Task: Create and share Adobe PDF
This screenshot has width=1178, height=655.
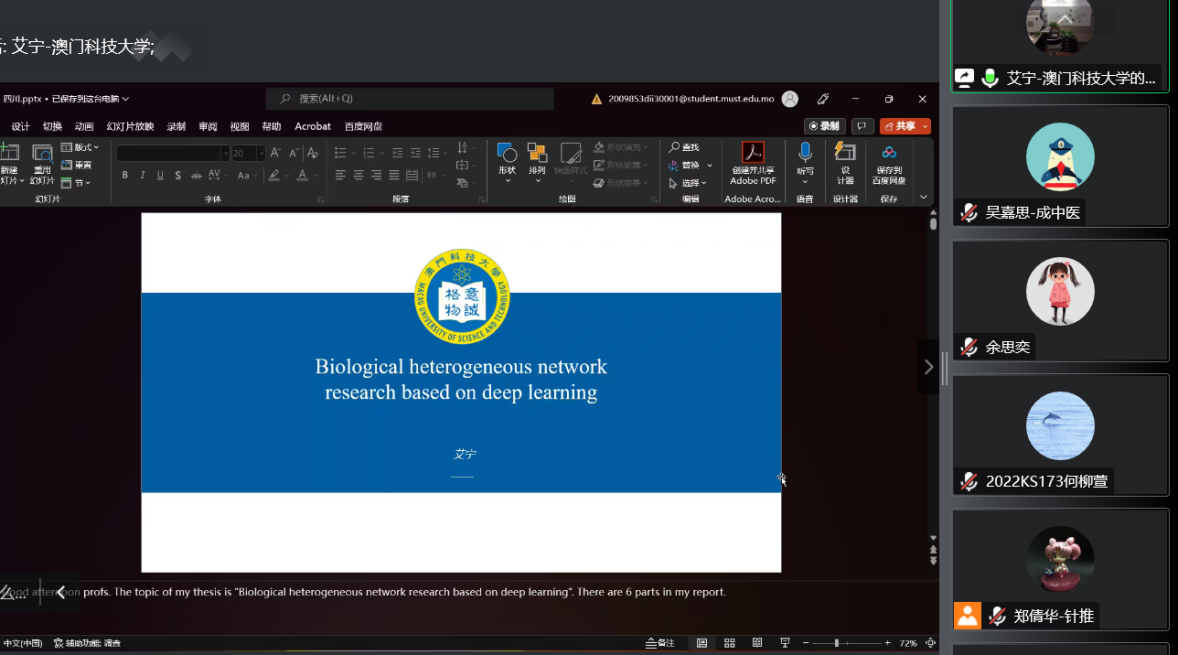Action: click(x=753, y=163)
